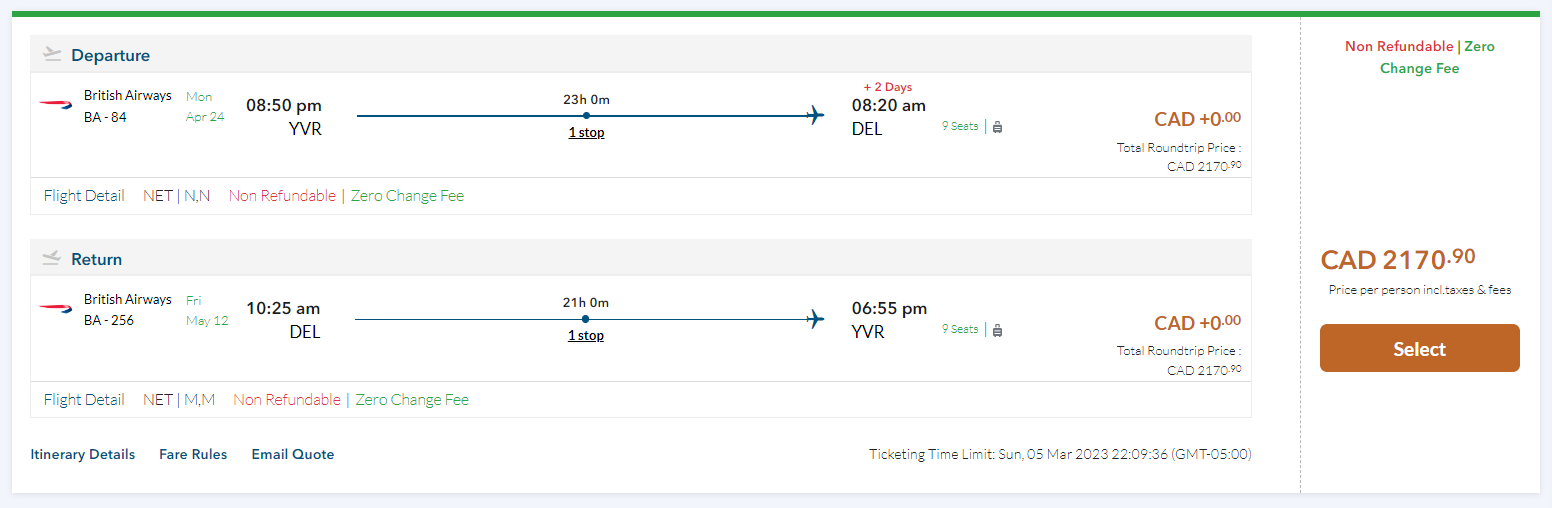Click British Airways logo on BA-256 flight

tap(56, 309)
